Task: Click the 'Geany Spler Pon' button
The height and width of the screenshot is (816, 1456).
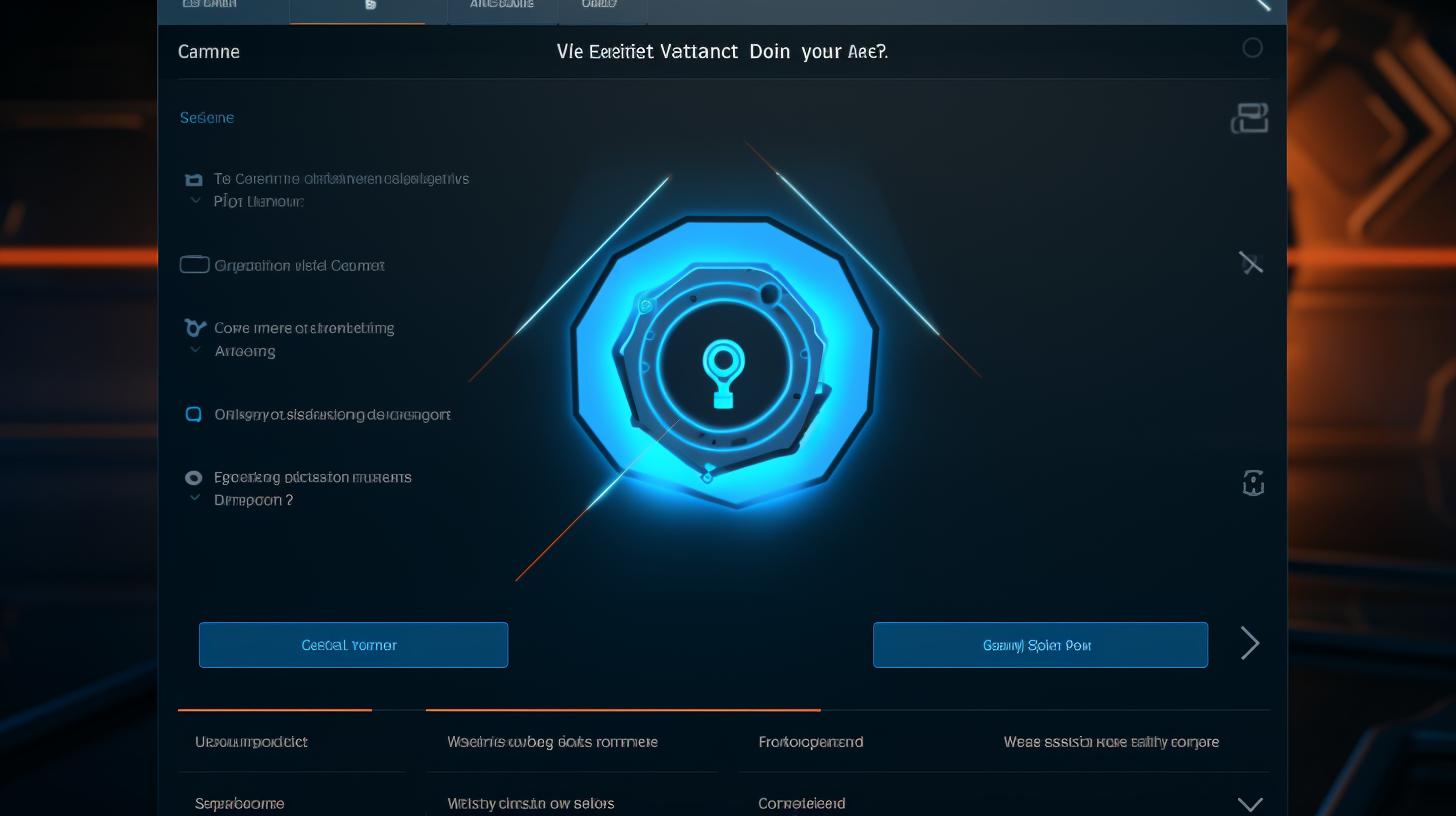Action: [x=1039, y=644]
